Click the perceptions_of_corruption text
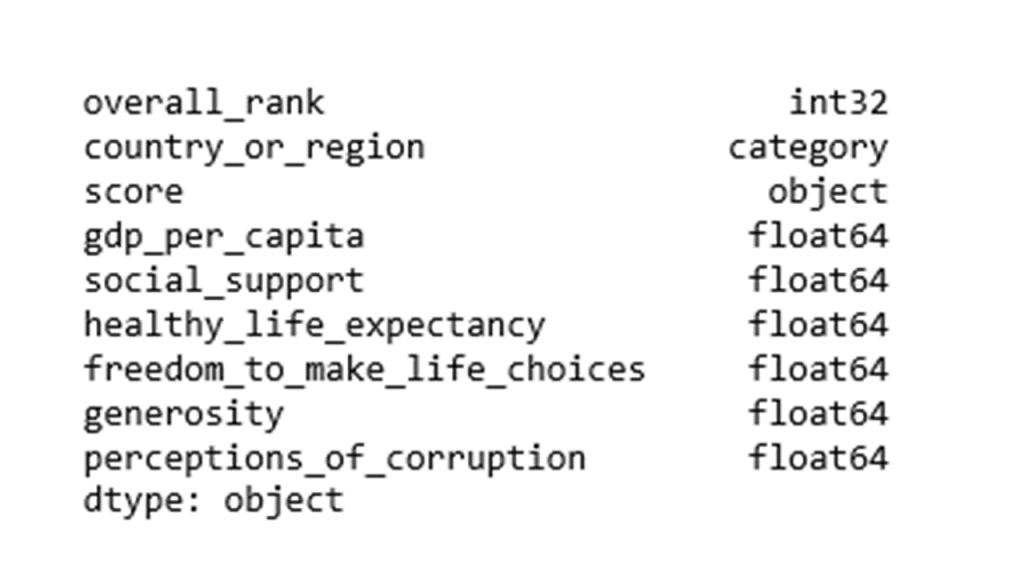Viewport: 1024px width, 576px height. coord(334,458)
